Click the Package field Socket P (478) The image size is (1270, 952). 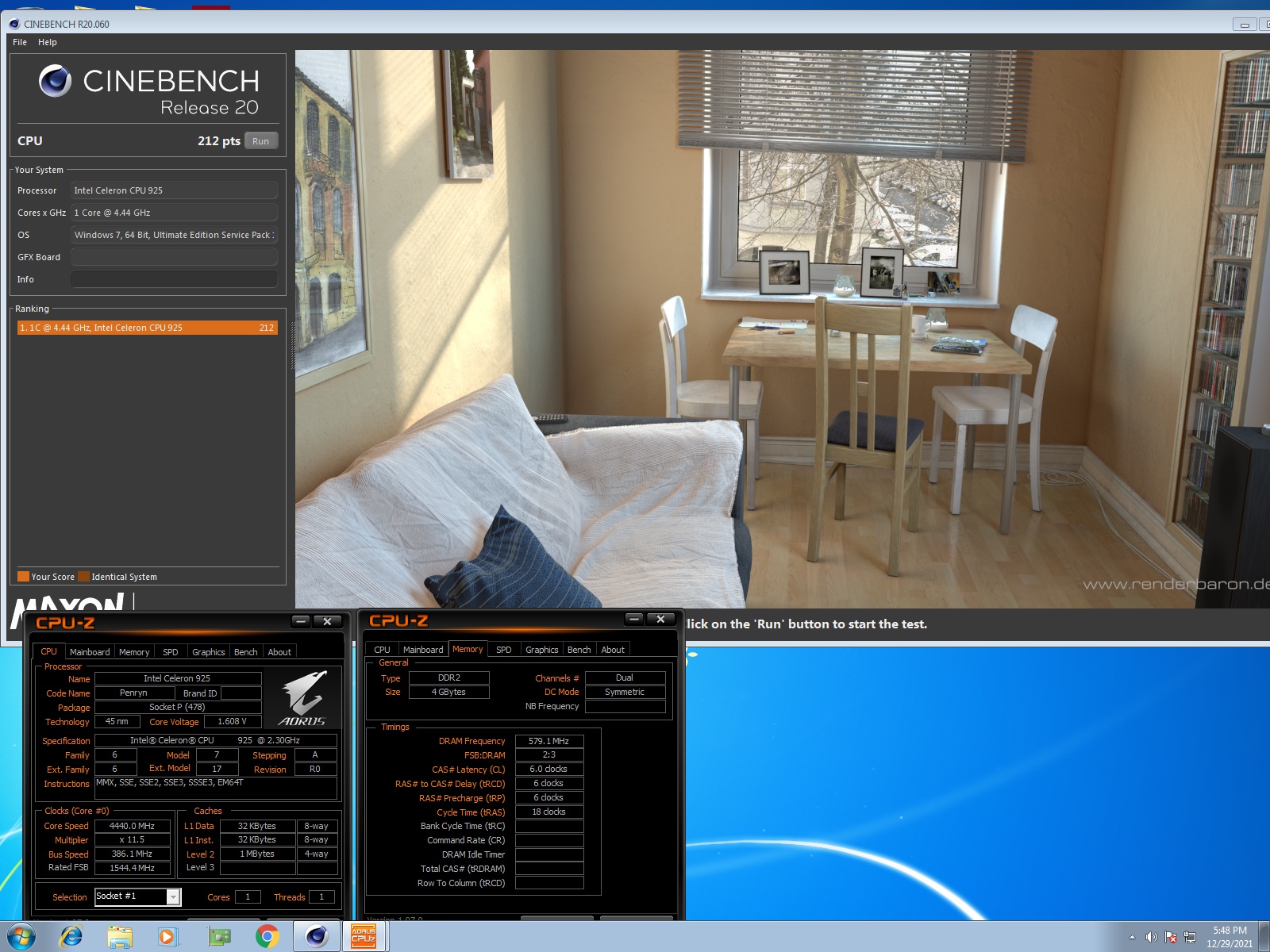178,708
